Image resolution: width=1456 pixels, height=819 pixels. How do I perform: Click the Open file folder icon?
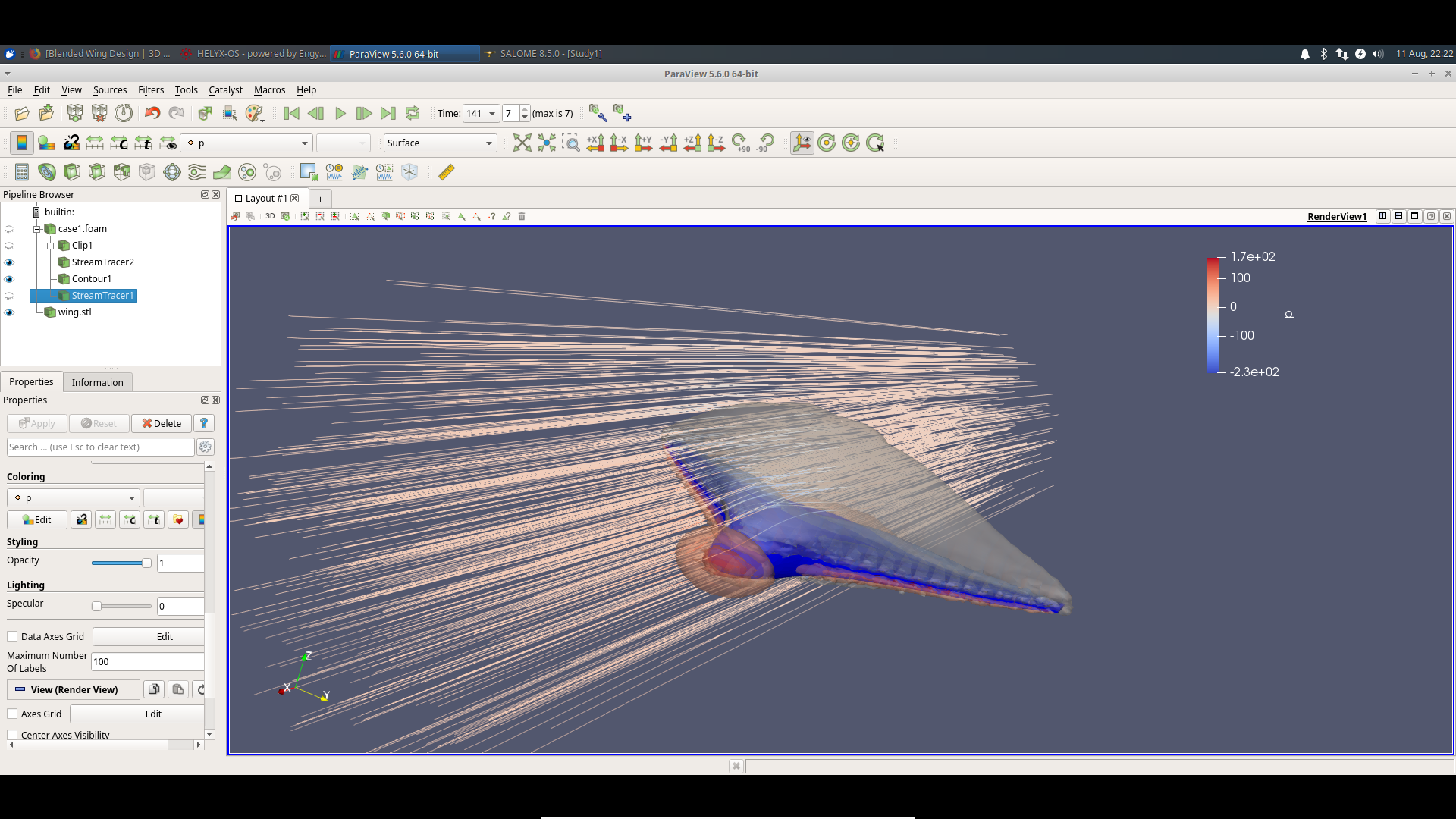(x=22, y=114)
